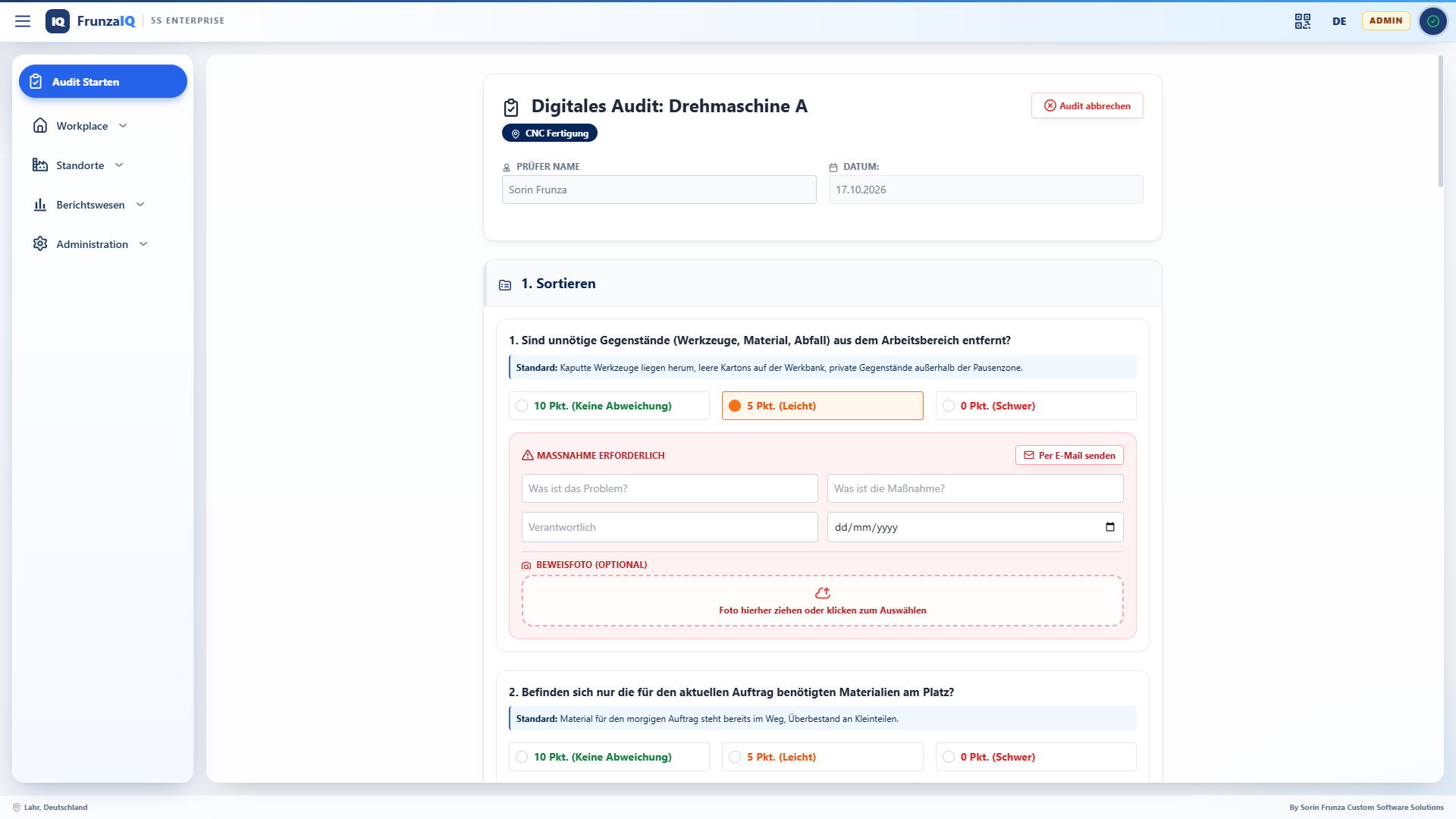Click the Workplace home icon
The image size is (1456, 819).
(40, 126)
